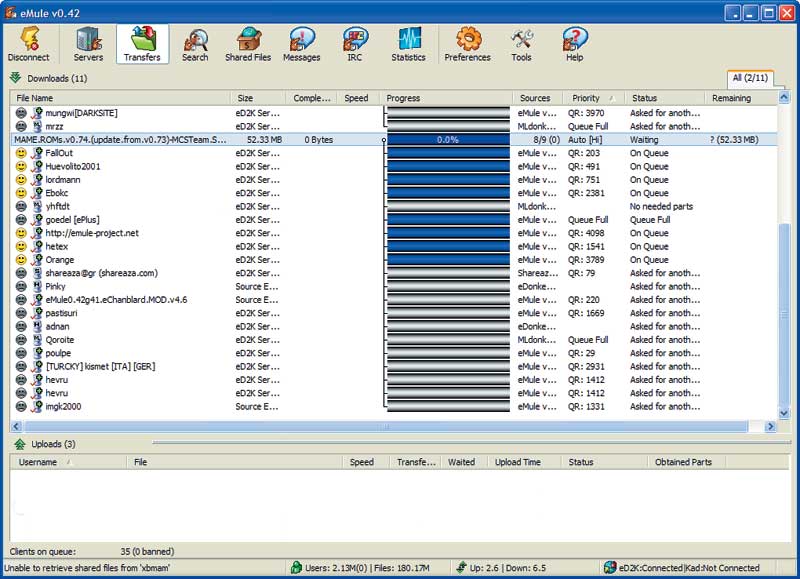The height and width of the screenshot is (579, 800).
Task: Select the imgk2000 source row
Action: tap(394, 407)
